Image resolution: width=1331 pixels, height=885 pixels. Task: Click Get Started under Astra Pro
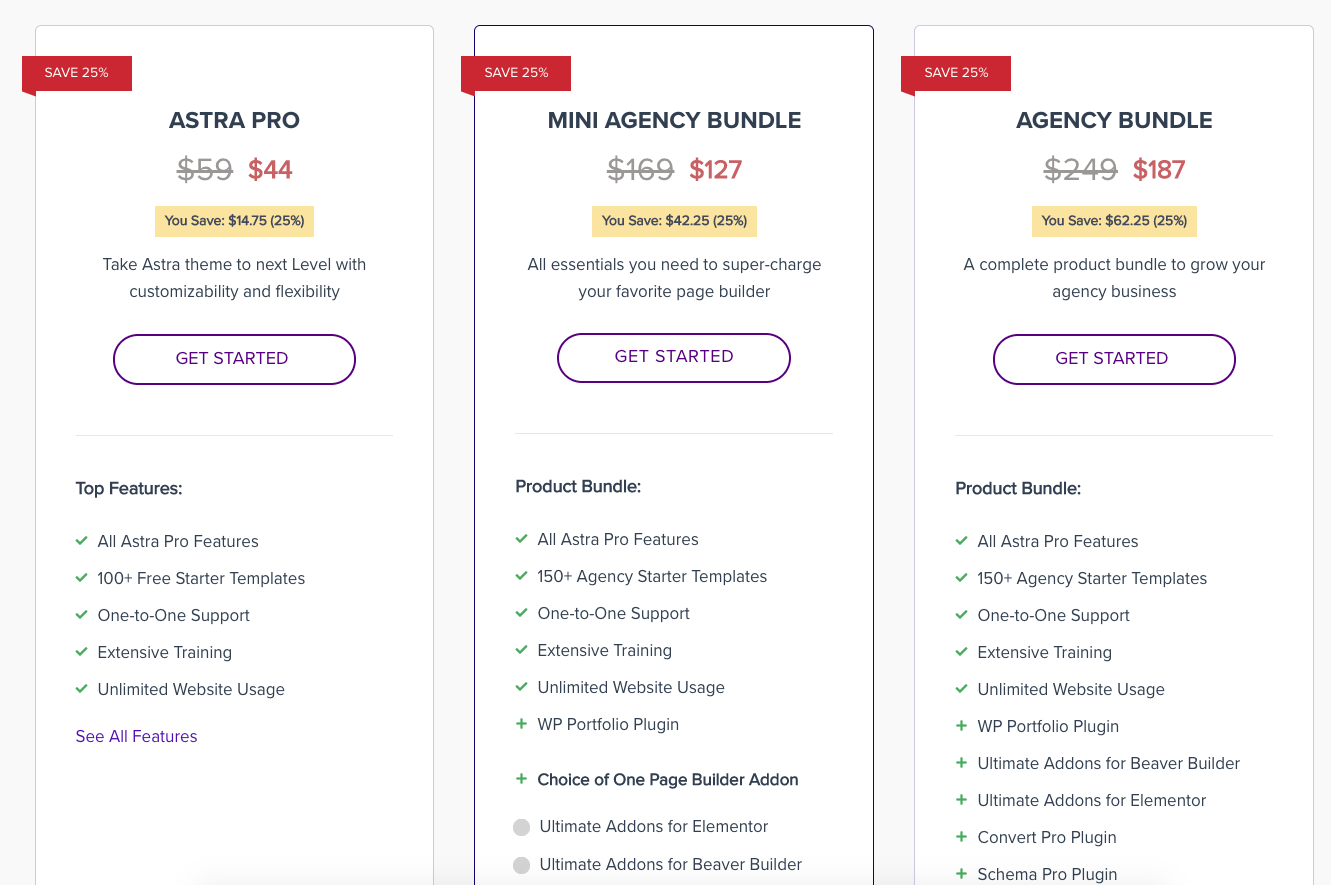pyautogui.click(x=233, y=359)
